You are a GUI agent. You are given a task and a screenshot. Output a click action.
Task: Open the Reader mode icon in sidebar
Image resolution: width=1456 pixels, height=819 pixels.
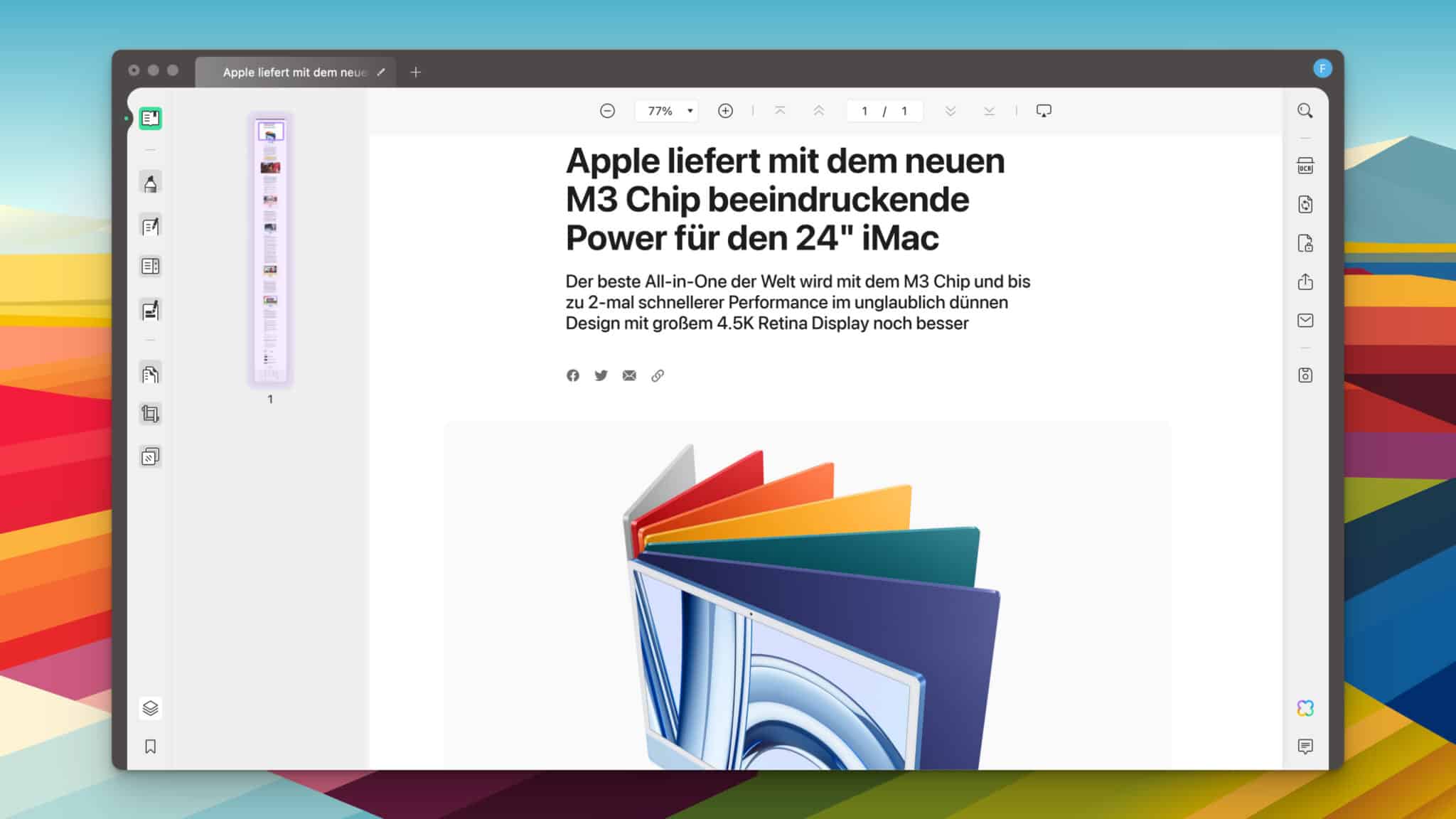pos(150,118)
